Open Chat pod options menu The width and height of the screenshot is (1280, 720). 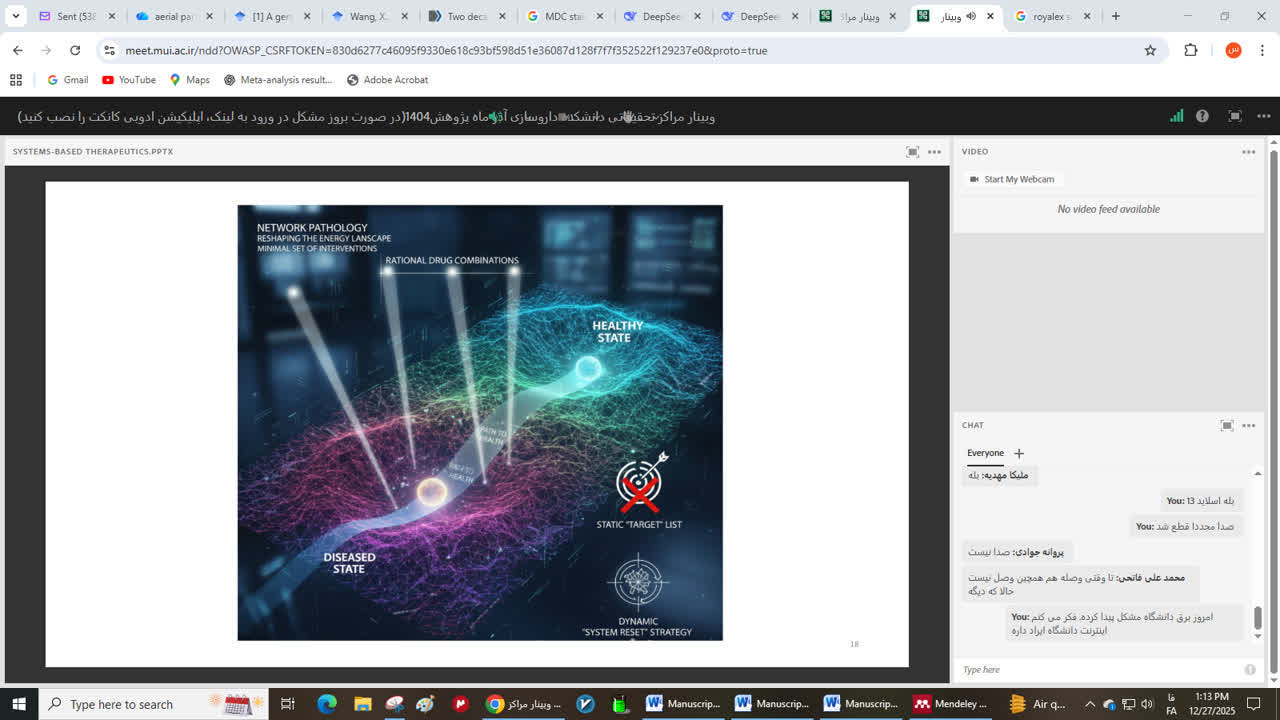pyautogui.click(x=1248, y=425)
